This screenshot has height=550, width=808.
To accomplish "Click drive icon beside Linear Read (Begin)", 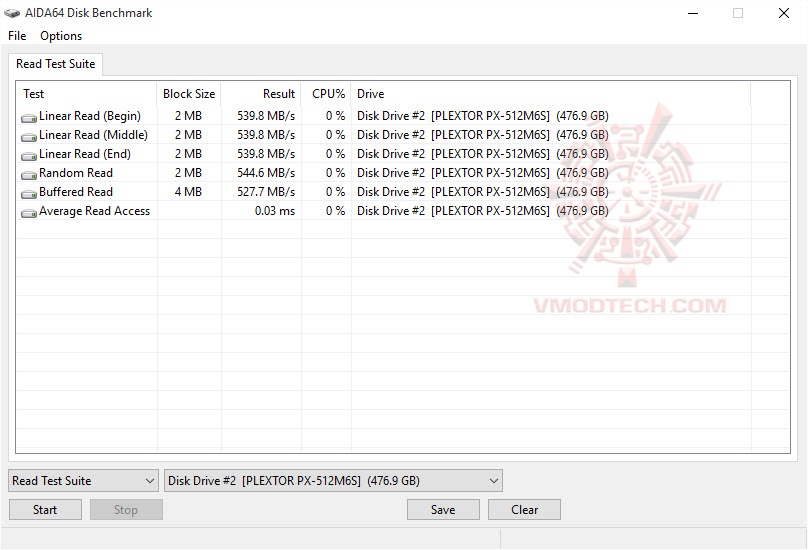I will pos(29,118).
